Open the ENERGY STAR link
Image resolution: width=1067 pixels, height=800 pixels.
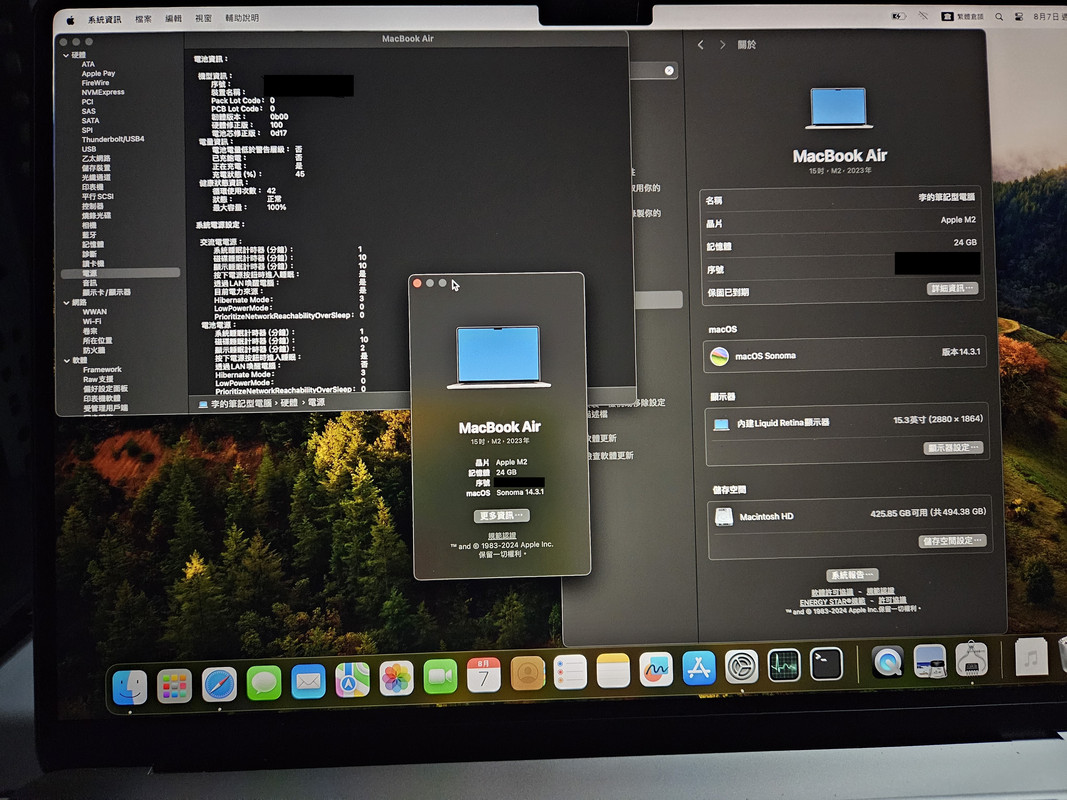[x=832, y=601]
